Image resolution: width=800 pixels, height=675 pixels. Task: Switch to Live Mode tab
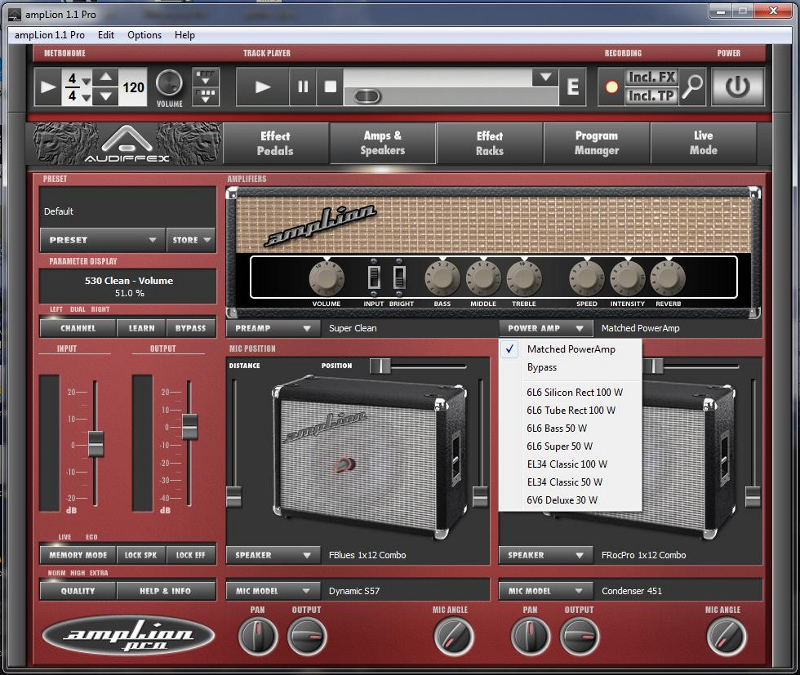[x=704, y=143]
